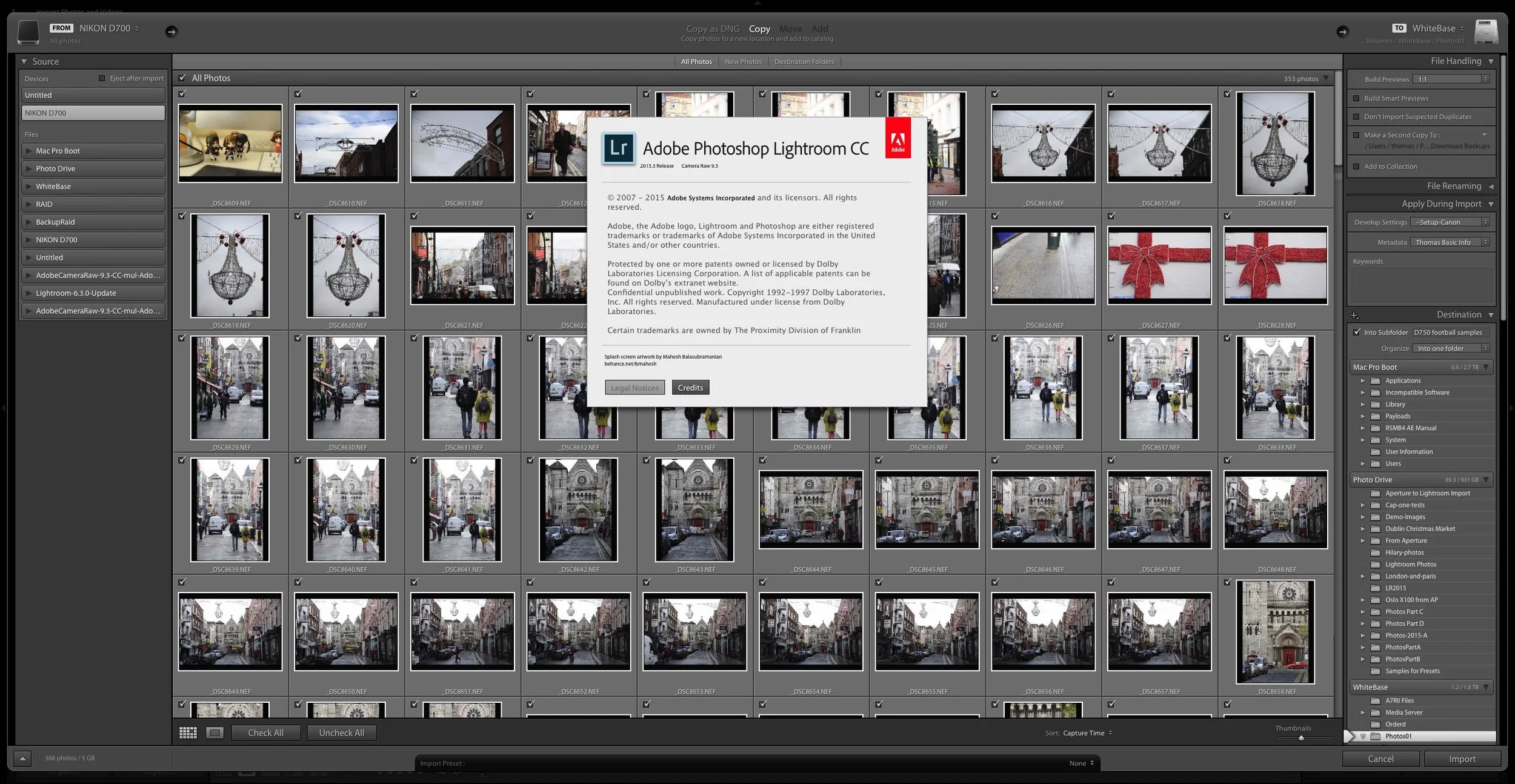1515x784 pixels.
Task: Click the plus icon on the Destination panel
Action: click(1356, 314)
